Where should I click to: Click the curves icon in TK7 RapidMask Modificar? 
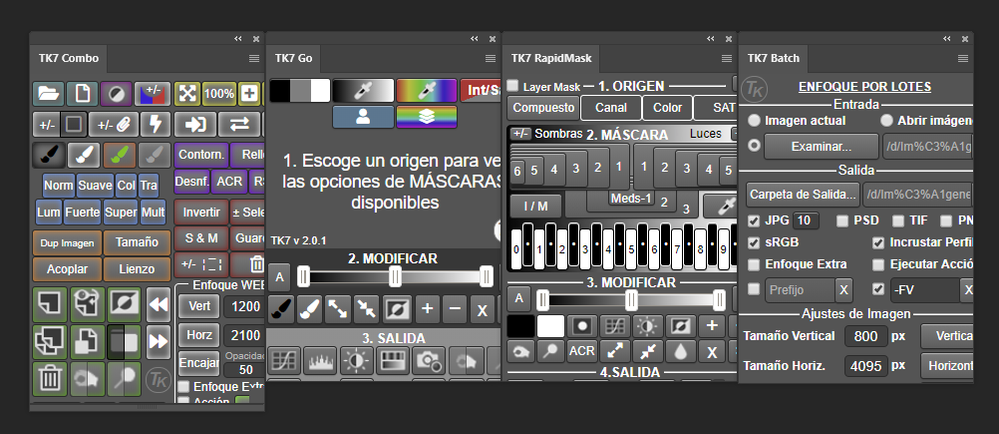615,326
